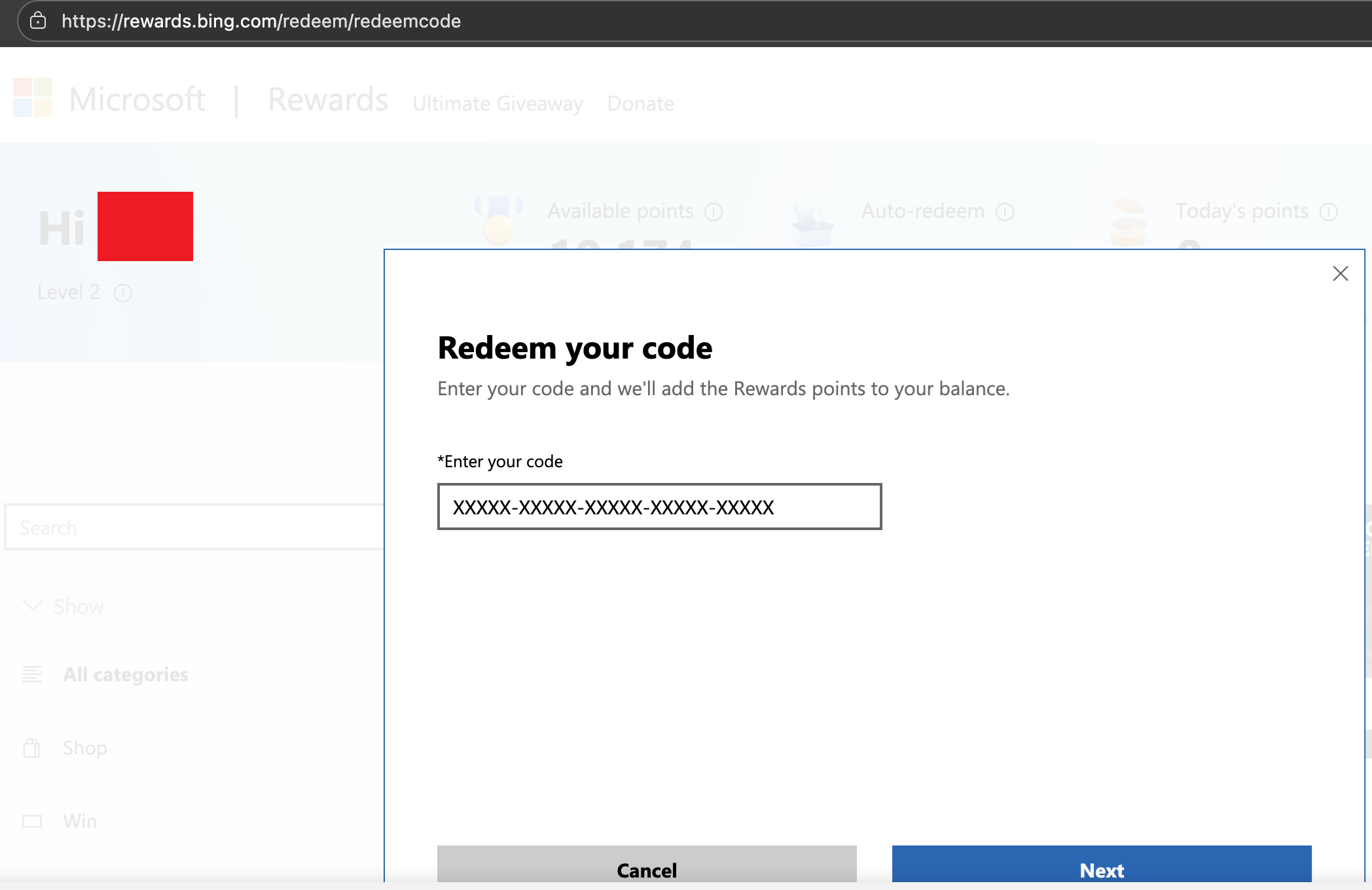The width and height of the screenshot is (1372, 890).
Task: Click the Cancel button
Action: 646,870
